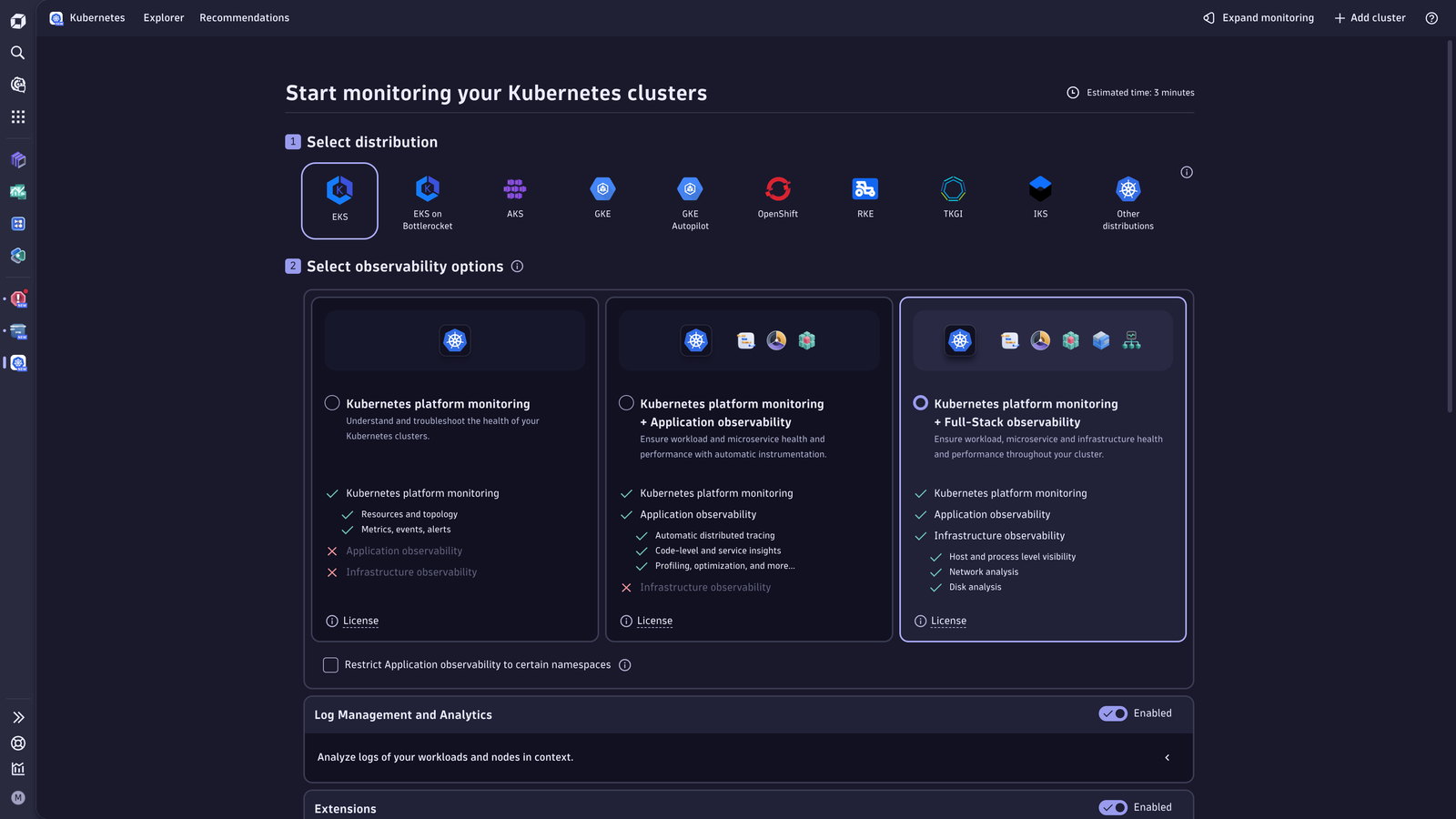Viewport: 1456px width, 819px height.
Task: Toggle the Extensions Enabled switch
Action: click(x=1113, y=807)
